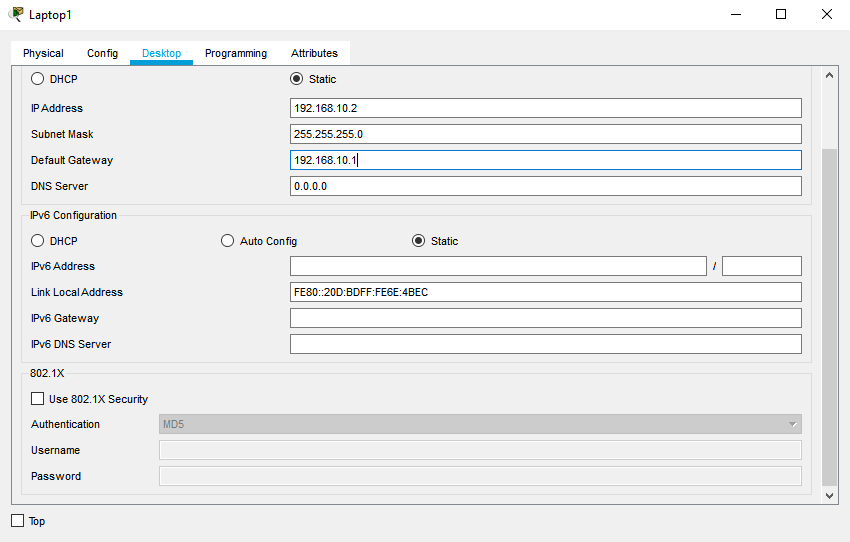Viewport: 850px width, 542px height.
Task: Minimize the Laptop1 window
Action: tap(736, 14)
